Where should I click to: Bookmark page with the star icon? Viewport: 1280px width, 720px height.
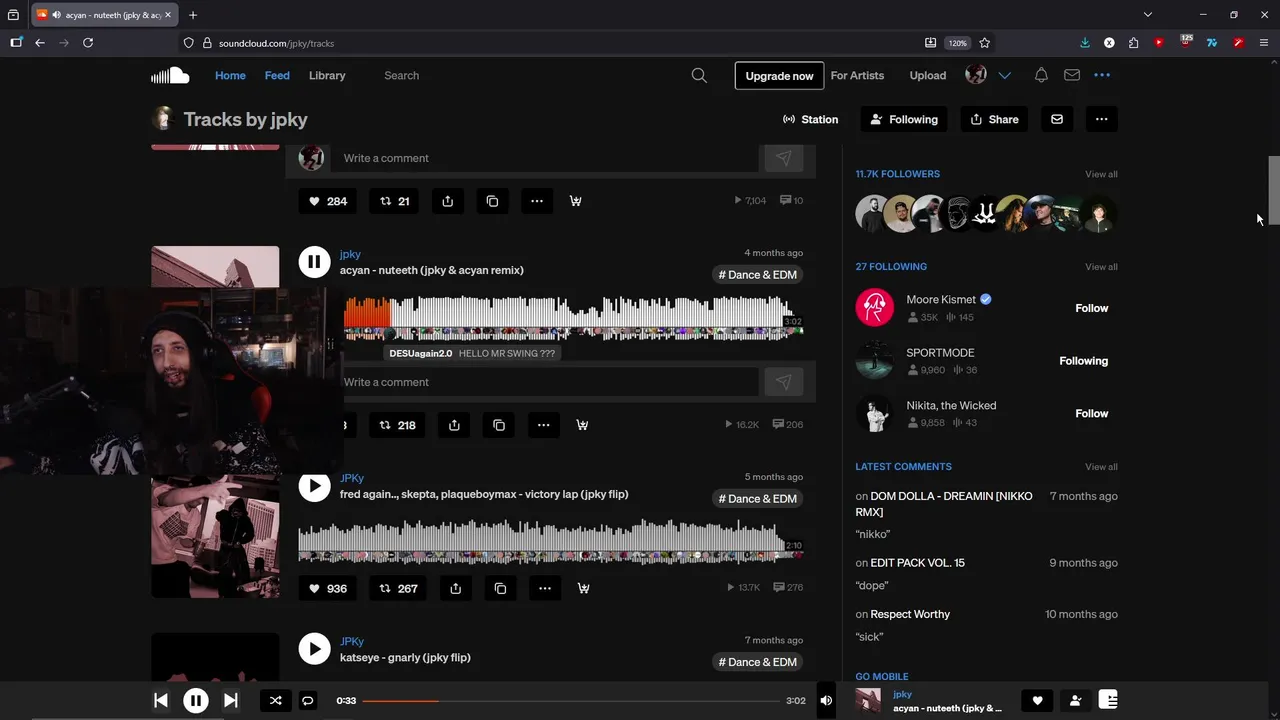985,43
